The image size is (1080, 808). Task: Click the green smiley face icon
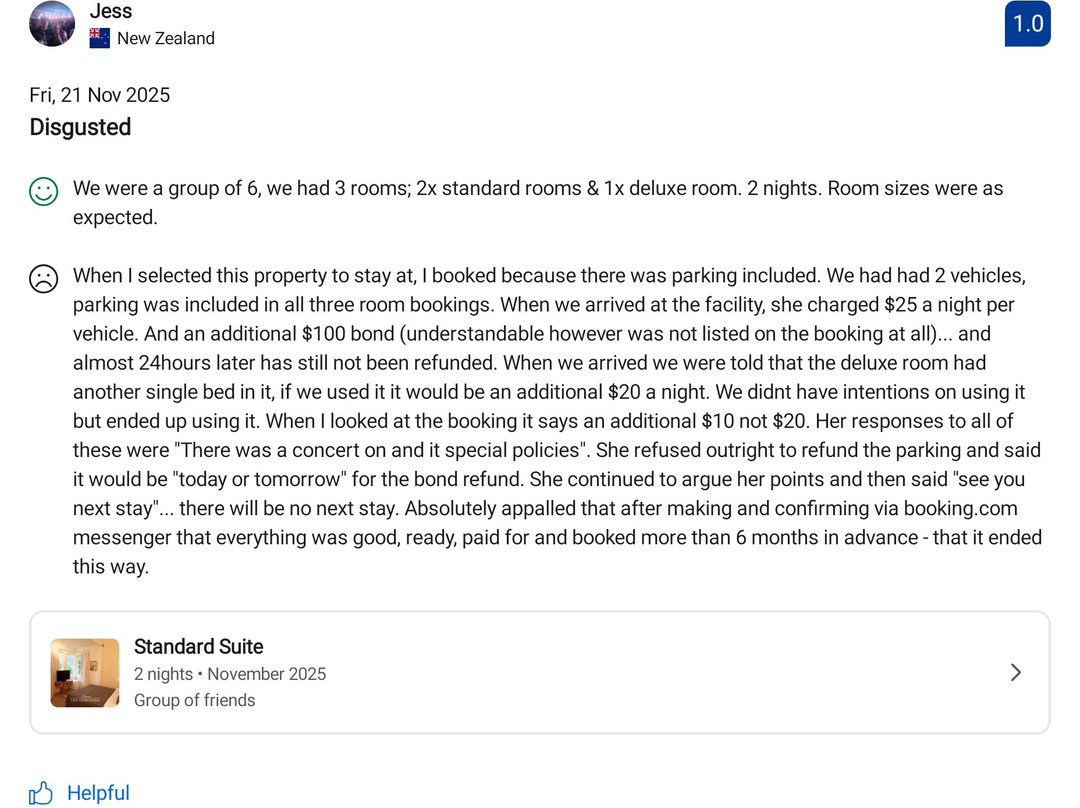tap(43, 191)
